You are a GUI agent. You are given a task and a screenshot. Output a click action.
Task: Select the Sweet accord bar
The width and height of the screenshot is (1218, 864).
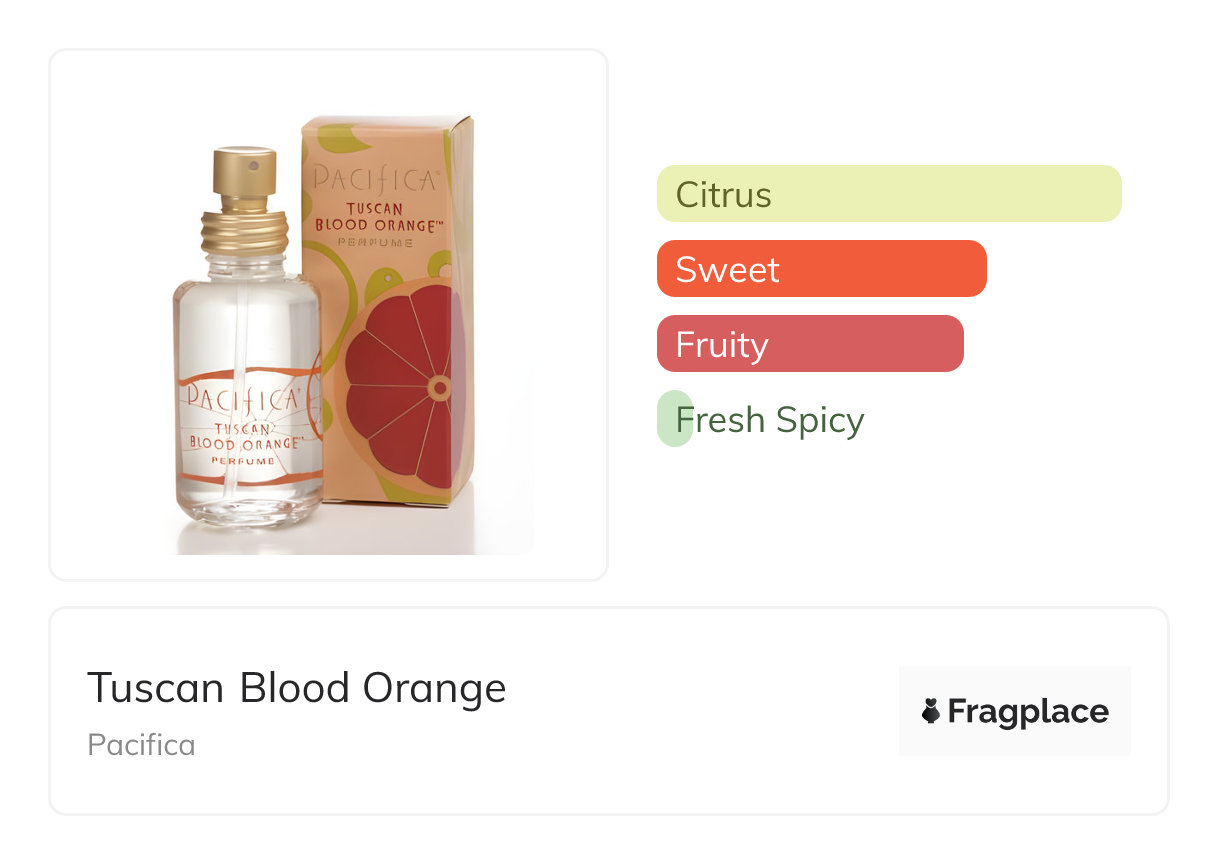coord(821,269)
